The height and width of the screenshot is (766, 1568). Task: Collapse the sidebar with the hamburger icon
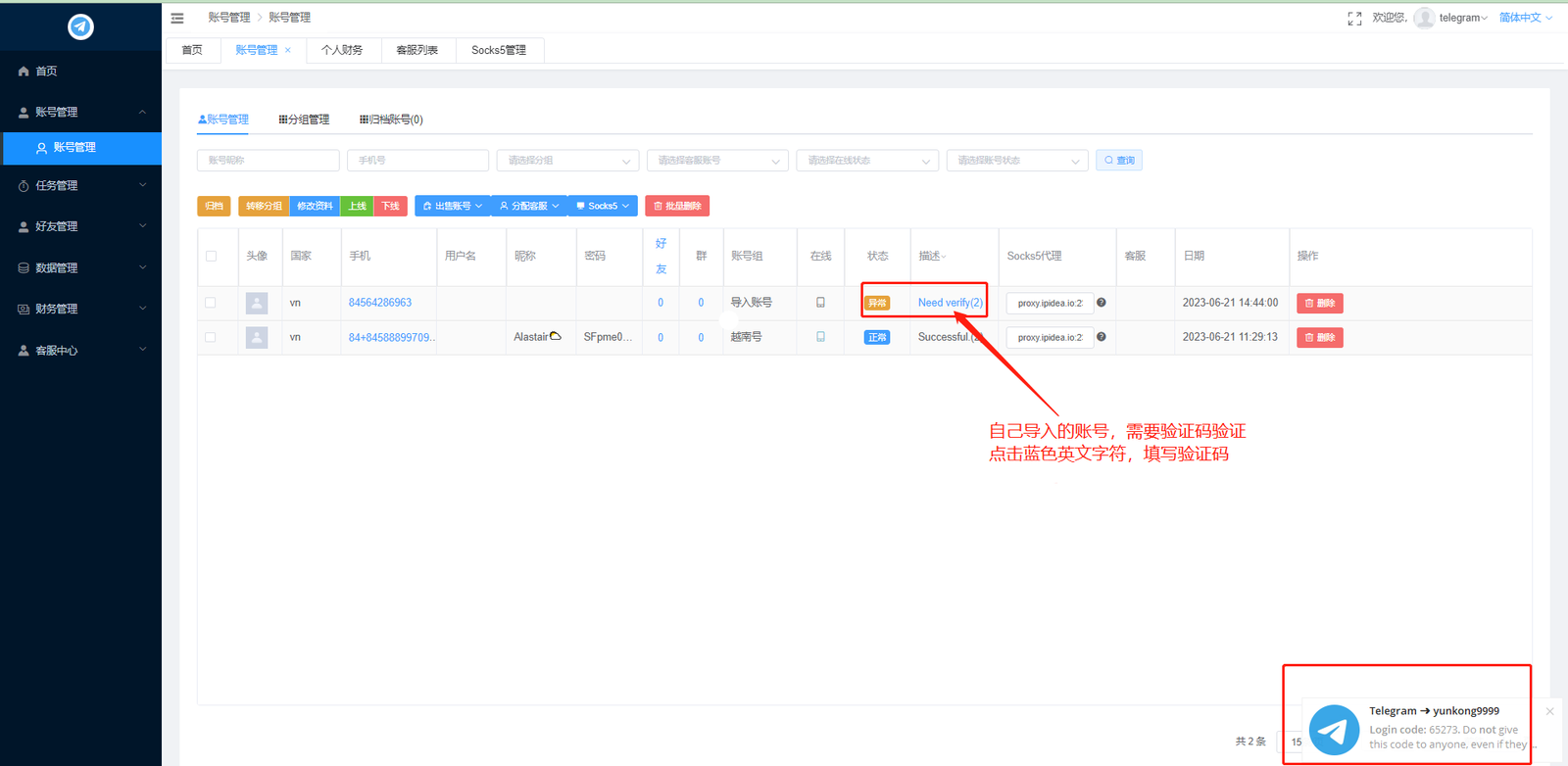click(177, 18)
